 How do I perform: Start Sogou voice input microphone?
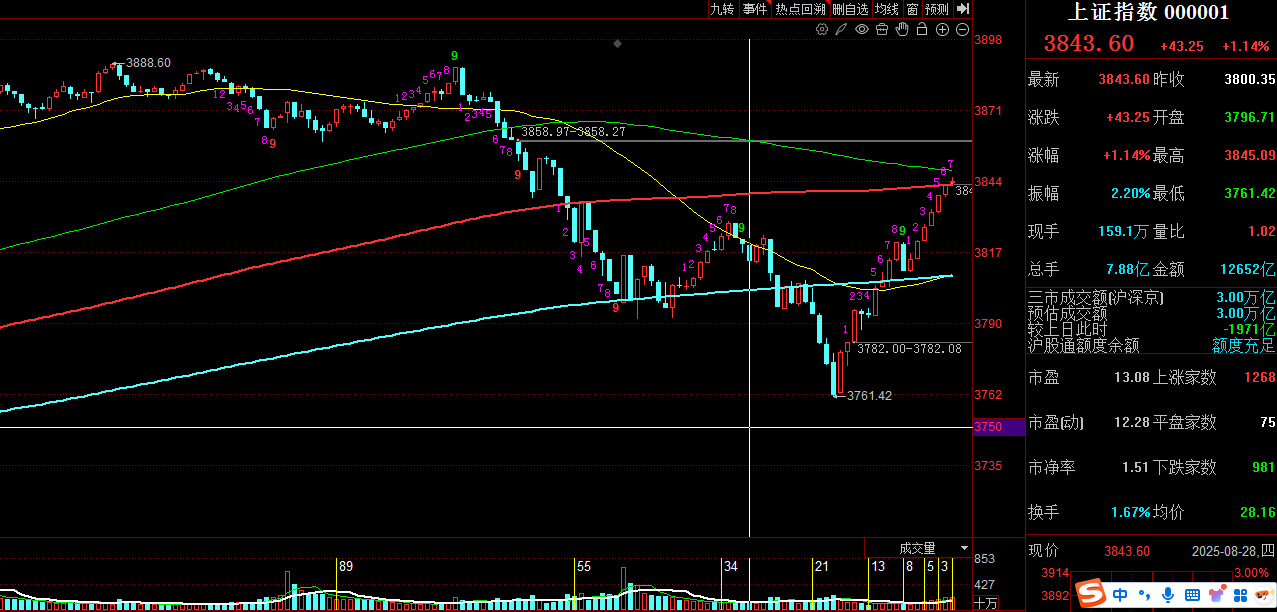tap(1168, 595)
